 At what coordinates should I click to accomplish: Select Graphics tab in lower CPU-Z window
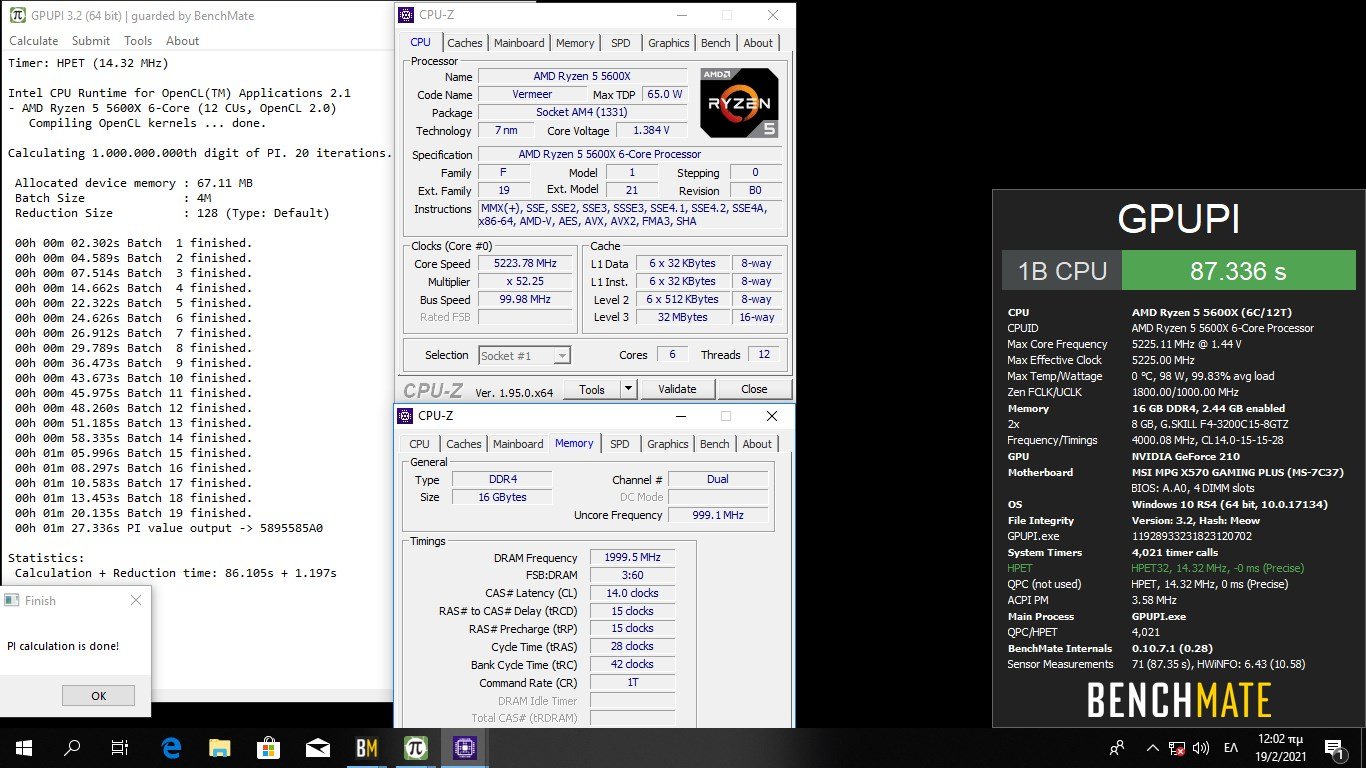point(668,444)
